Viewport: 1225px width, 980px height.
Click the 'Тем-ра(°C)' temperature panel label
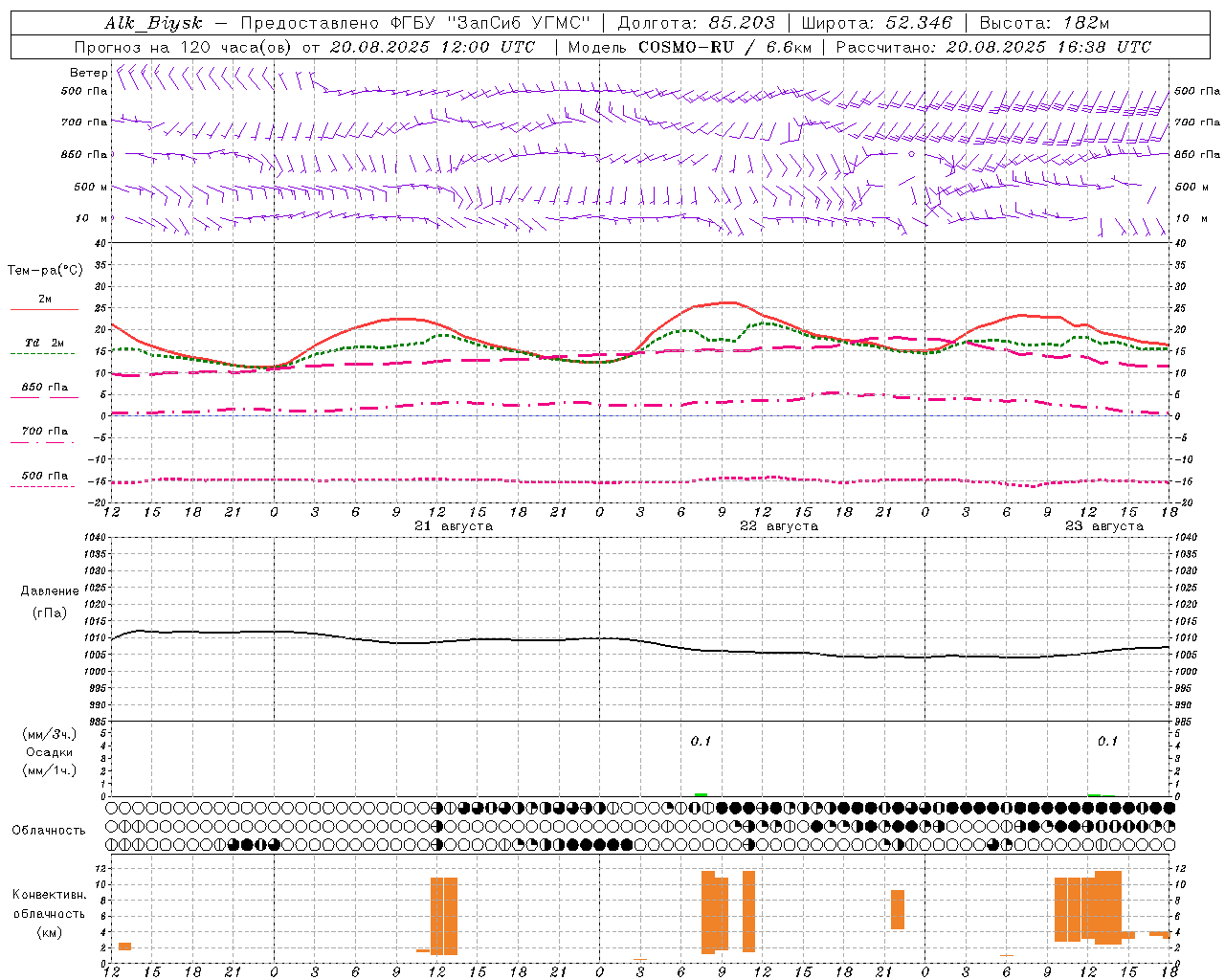coord(45,271)
